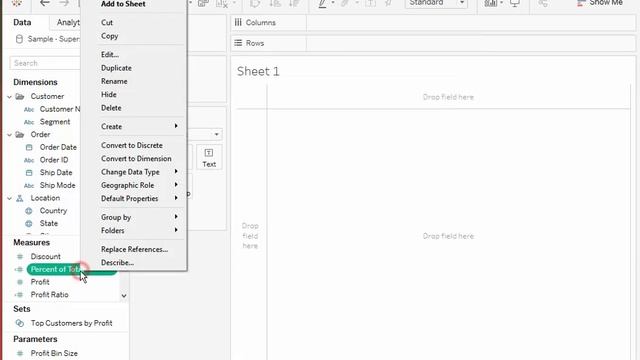The height and width of the screenshot is (360, 640).
Task: Click the Columns shelf icon
Action: click(238, 22)
